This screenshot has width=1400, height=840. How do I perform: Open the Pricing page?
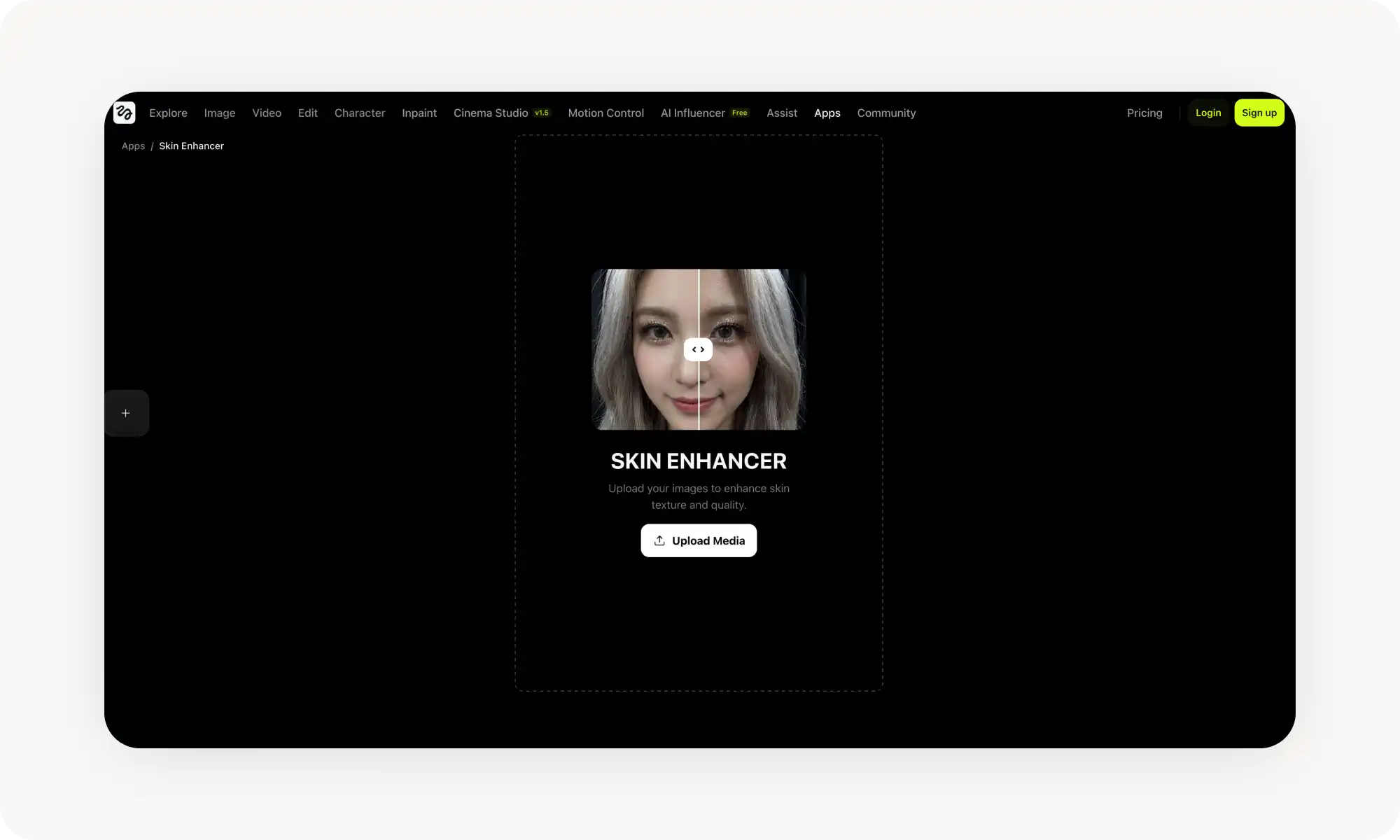(1144, 113)
